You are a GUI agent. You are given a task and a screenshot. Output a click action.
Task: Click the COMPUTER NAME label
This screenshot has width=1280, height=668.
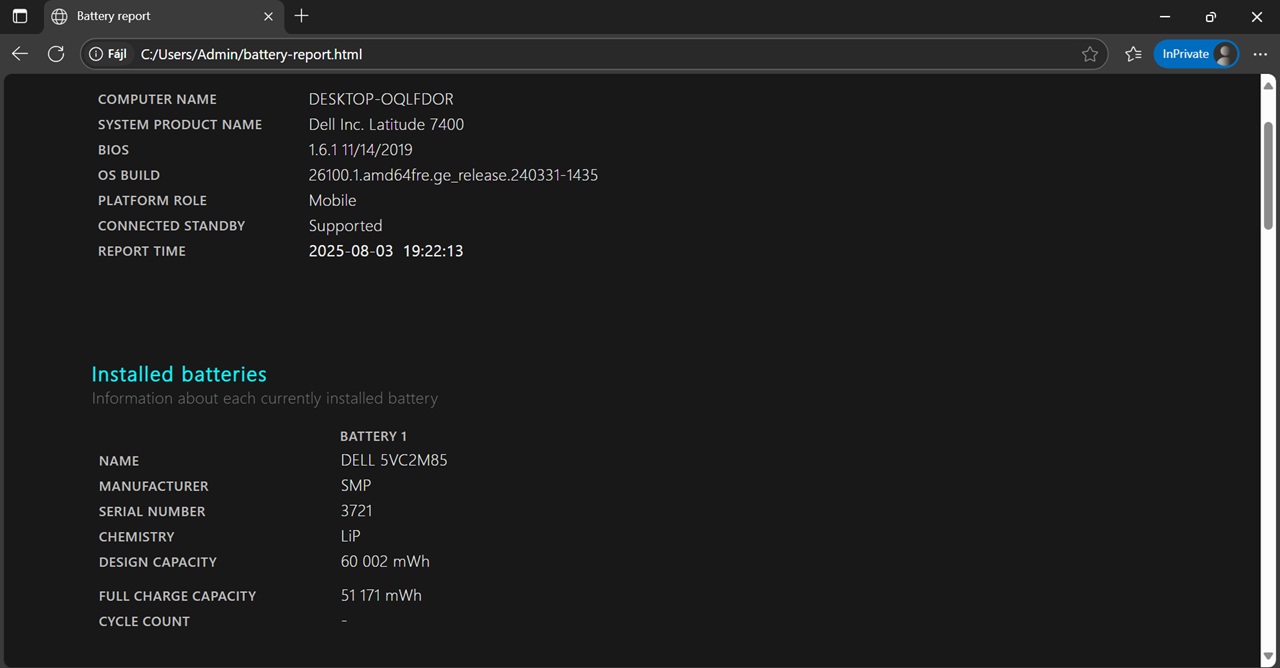(x=157, y=100)
